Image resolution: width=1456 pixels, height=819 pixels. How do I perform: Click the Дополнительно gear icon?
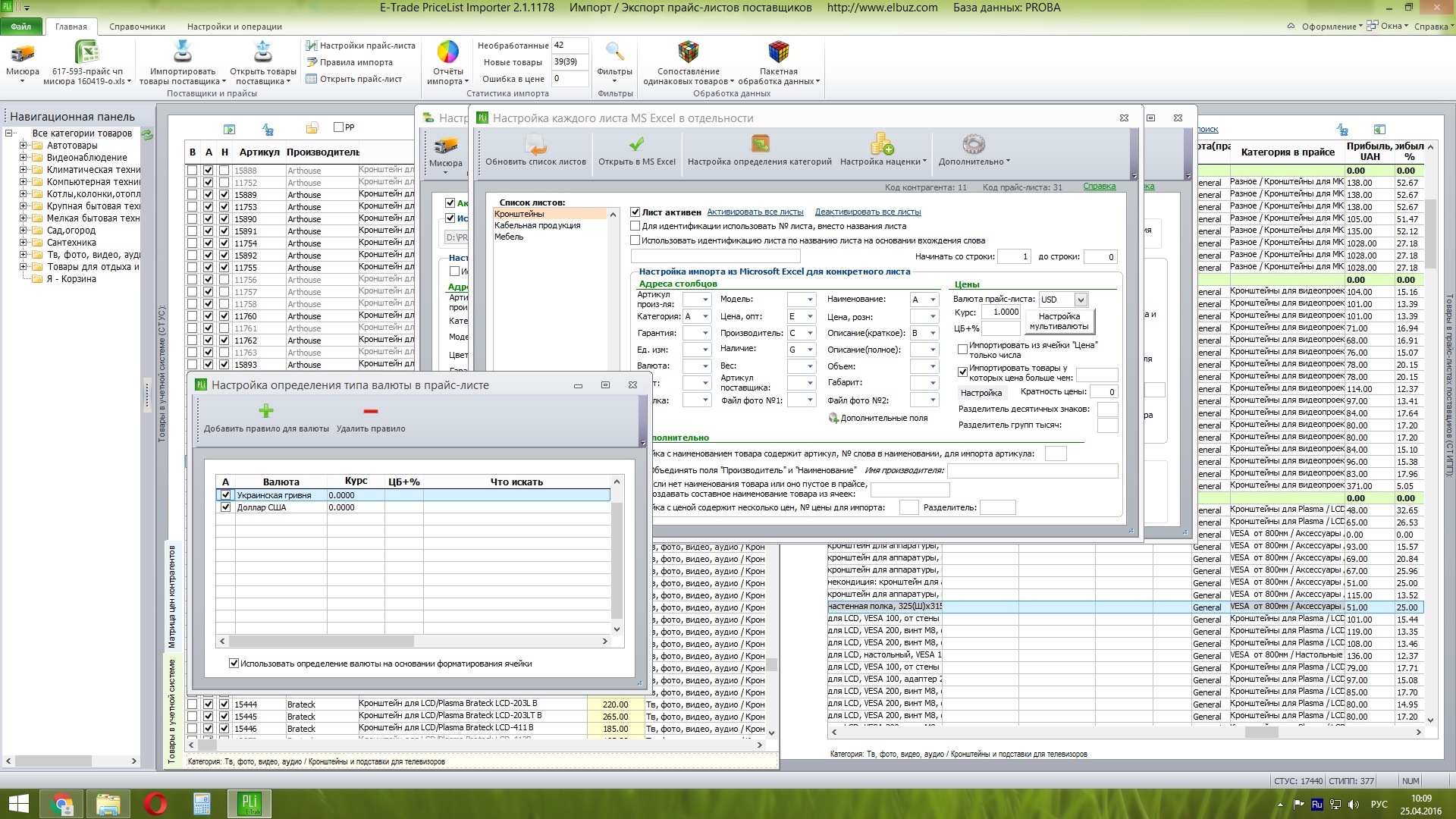(x=973, y=144)
